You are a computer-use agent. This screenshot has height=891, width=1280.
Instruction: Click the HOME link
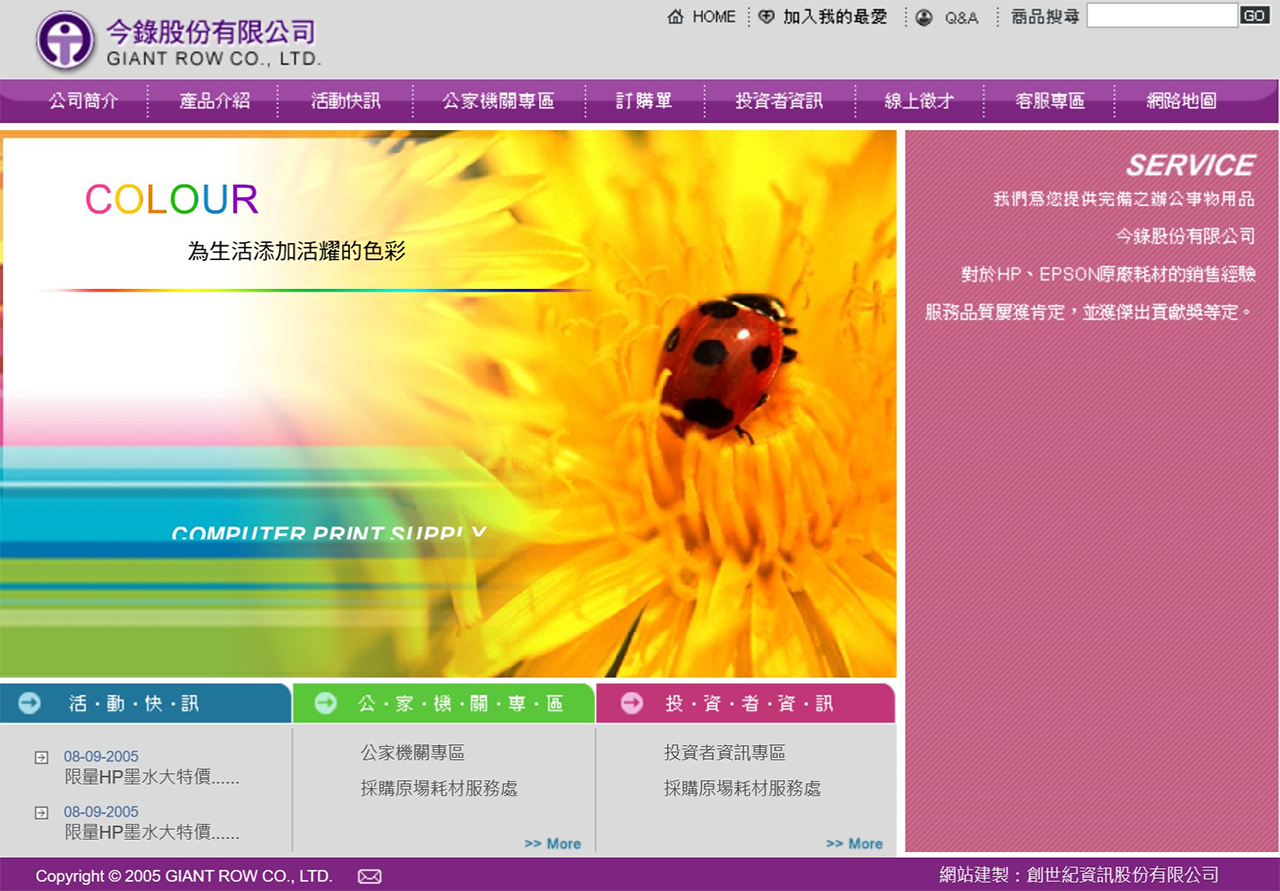714,17
